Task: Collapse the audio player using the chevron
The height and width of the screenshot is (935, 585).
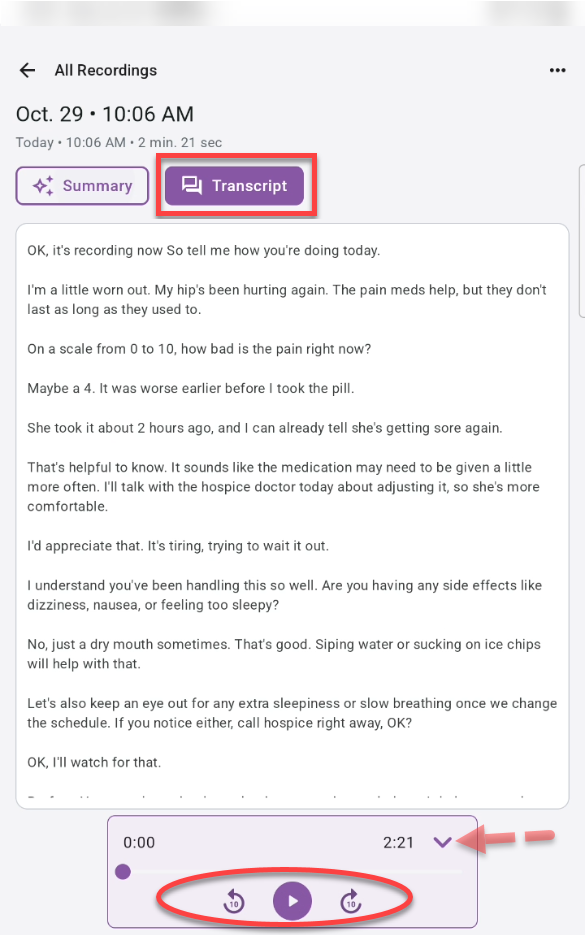Action: 443,843
